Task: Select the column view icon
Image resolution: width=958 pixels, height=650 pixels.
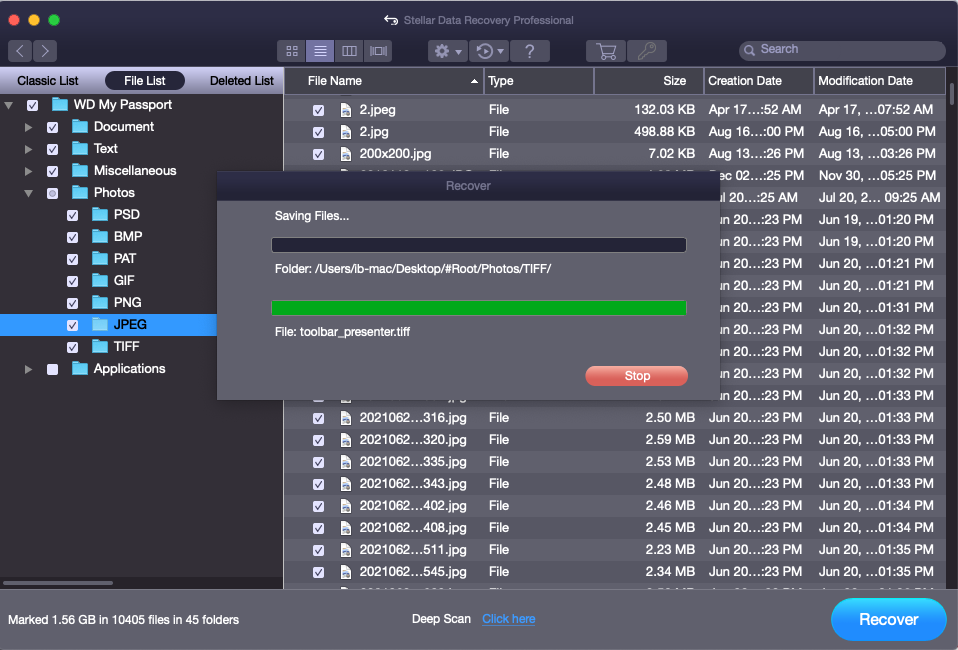Action: tap(349, 51)
